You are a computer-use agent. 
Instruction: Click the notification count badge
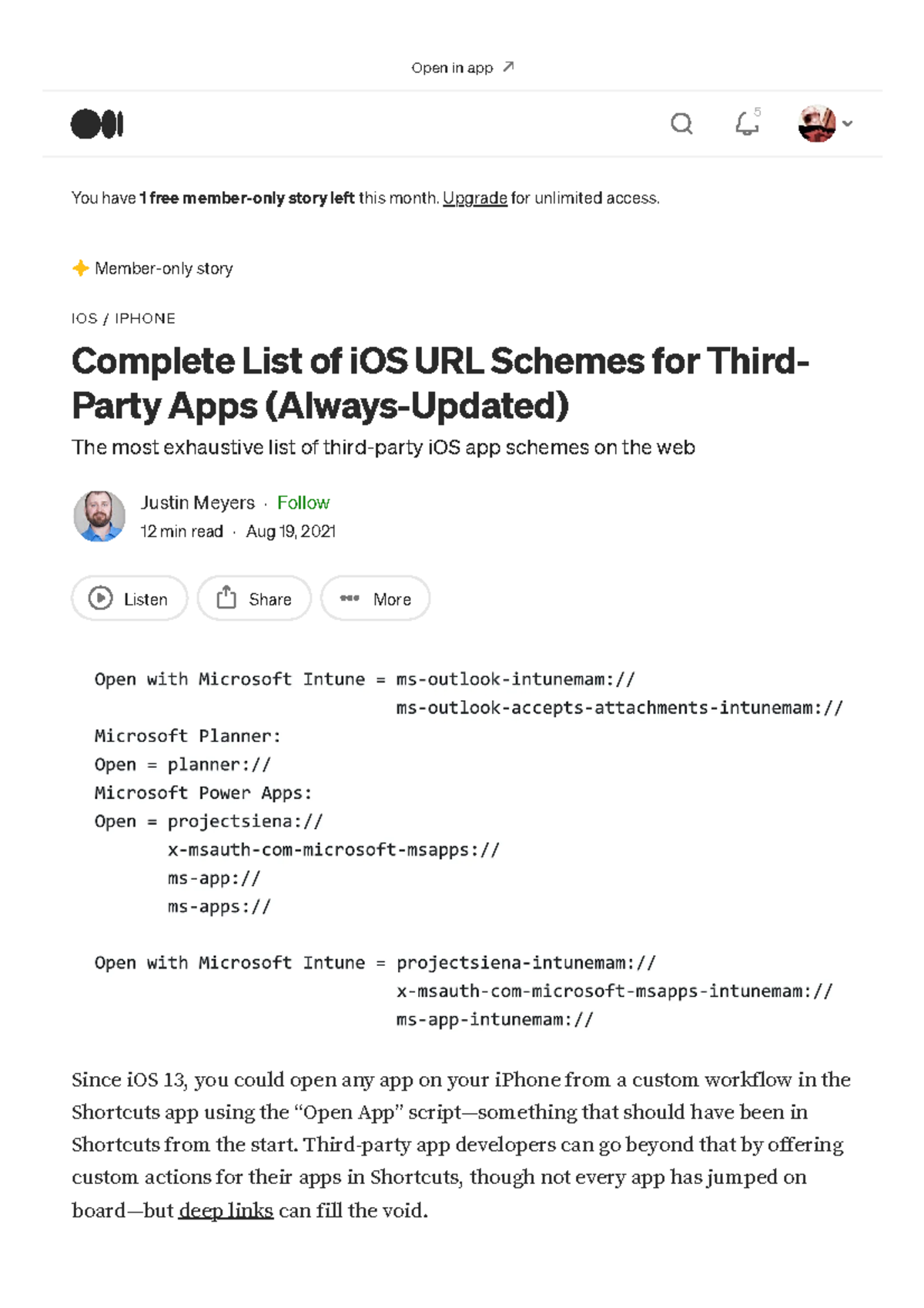[758, 112]
